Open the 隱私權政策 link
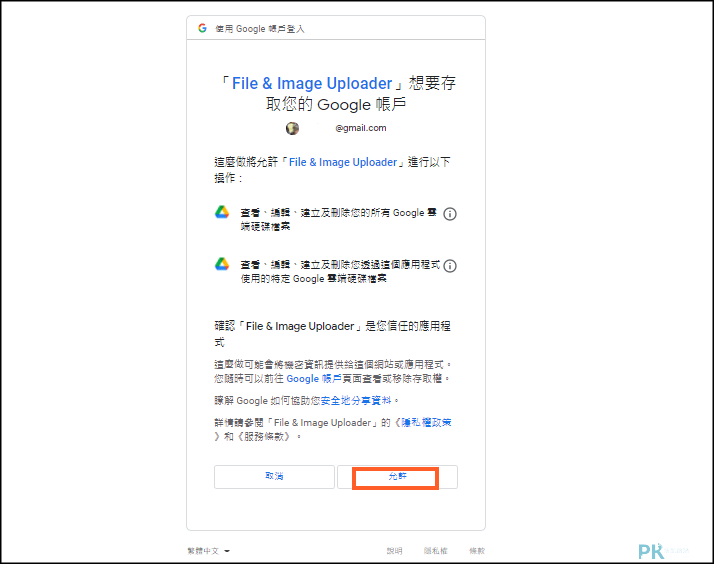The image size is (714, 564). (426, 422)
